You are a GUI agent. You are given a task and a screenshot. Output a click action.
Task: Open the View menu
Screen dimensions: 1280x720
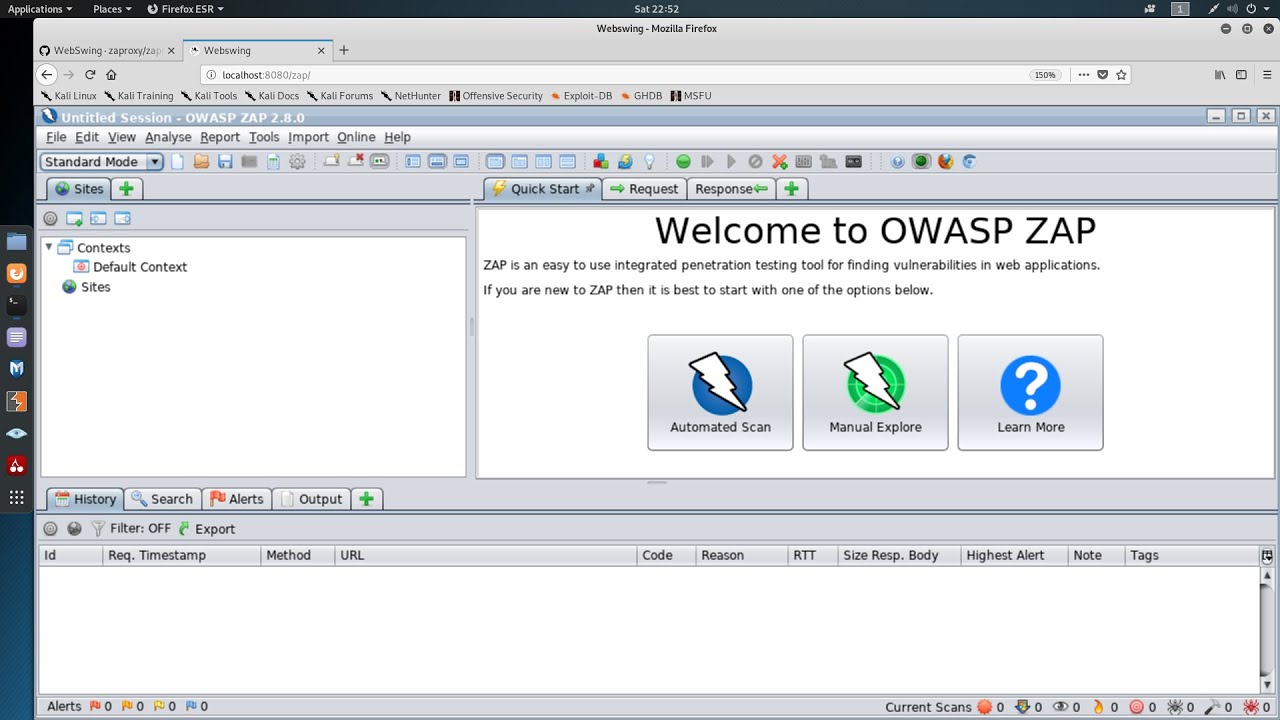[122, 137]
